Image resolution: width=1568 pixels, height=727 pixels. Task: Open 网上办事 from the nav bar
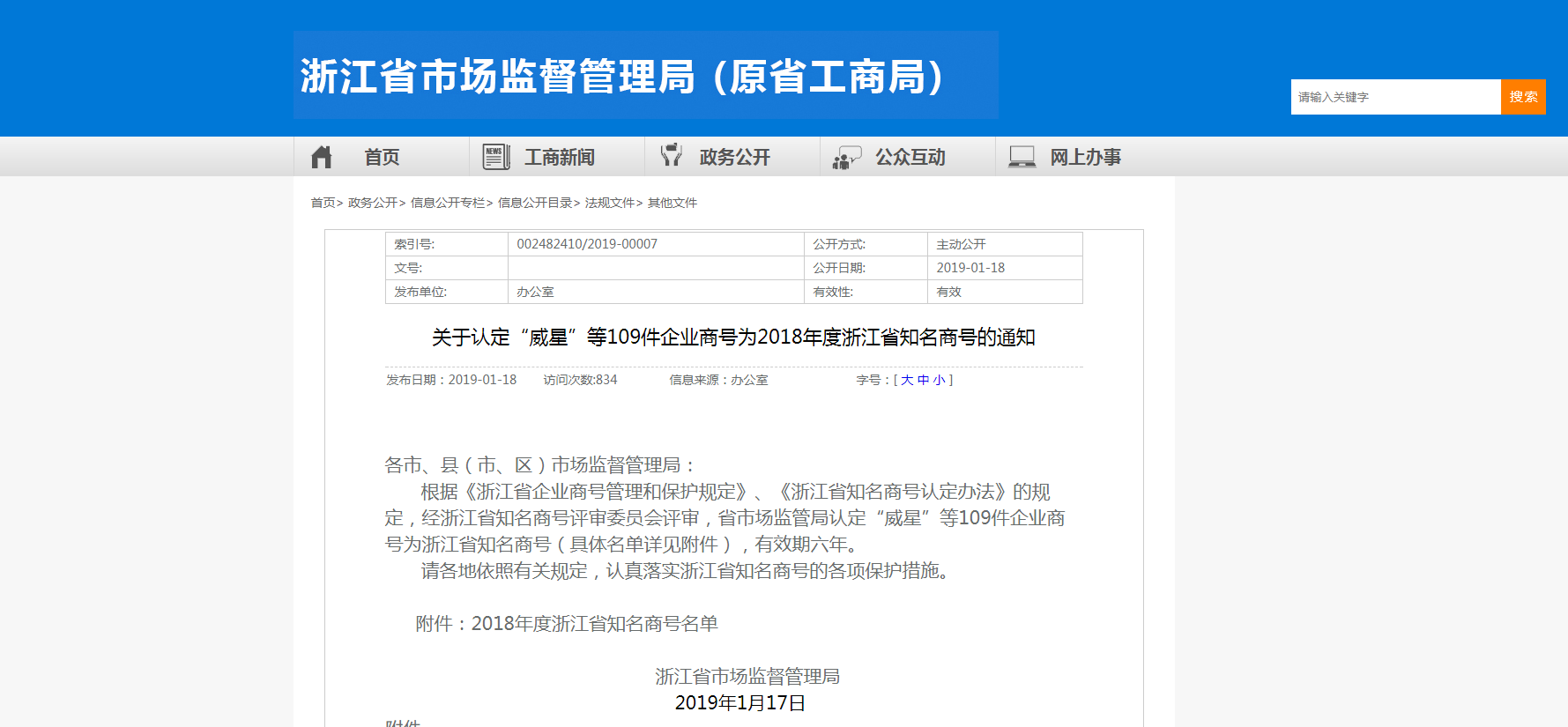click(1085, 157)
